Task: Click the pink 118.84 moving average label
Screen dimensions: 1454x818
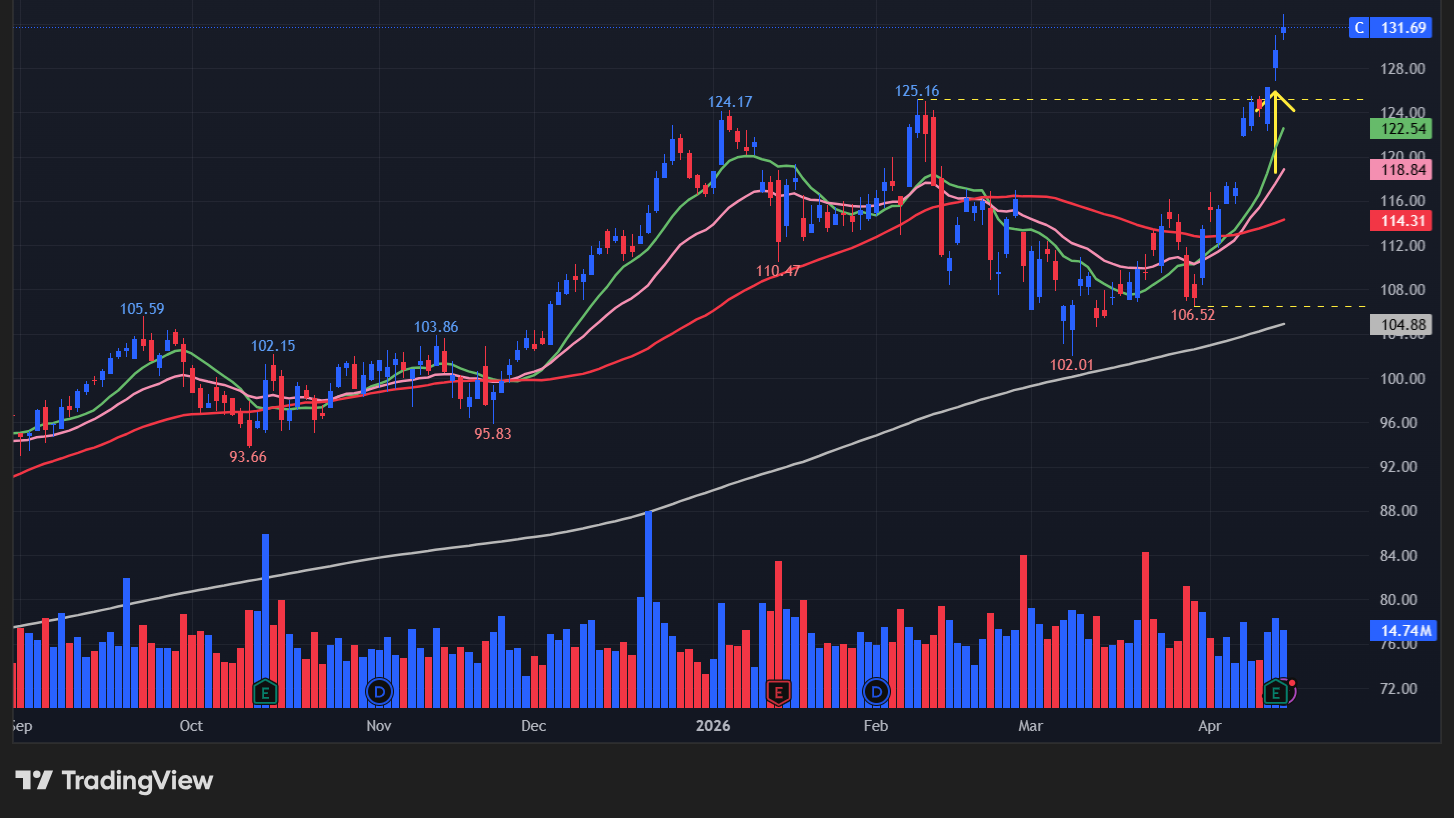Action: click(1398, 170)
